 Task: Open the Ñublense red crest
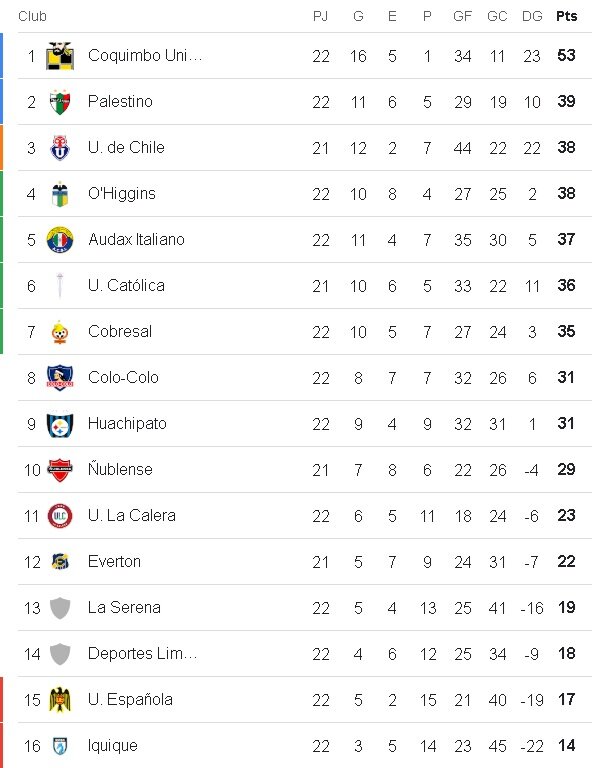(x=60, y=470)
